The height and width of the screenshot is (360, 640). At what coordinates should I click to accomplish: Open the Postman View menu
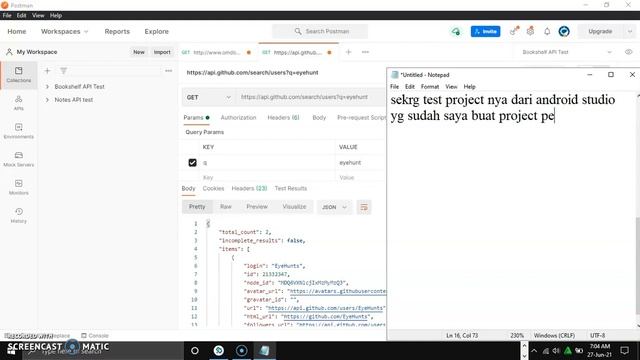(x=38, y=16)
